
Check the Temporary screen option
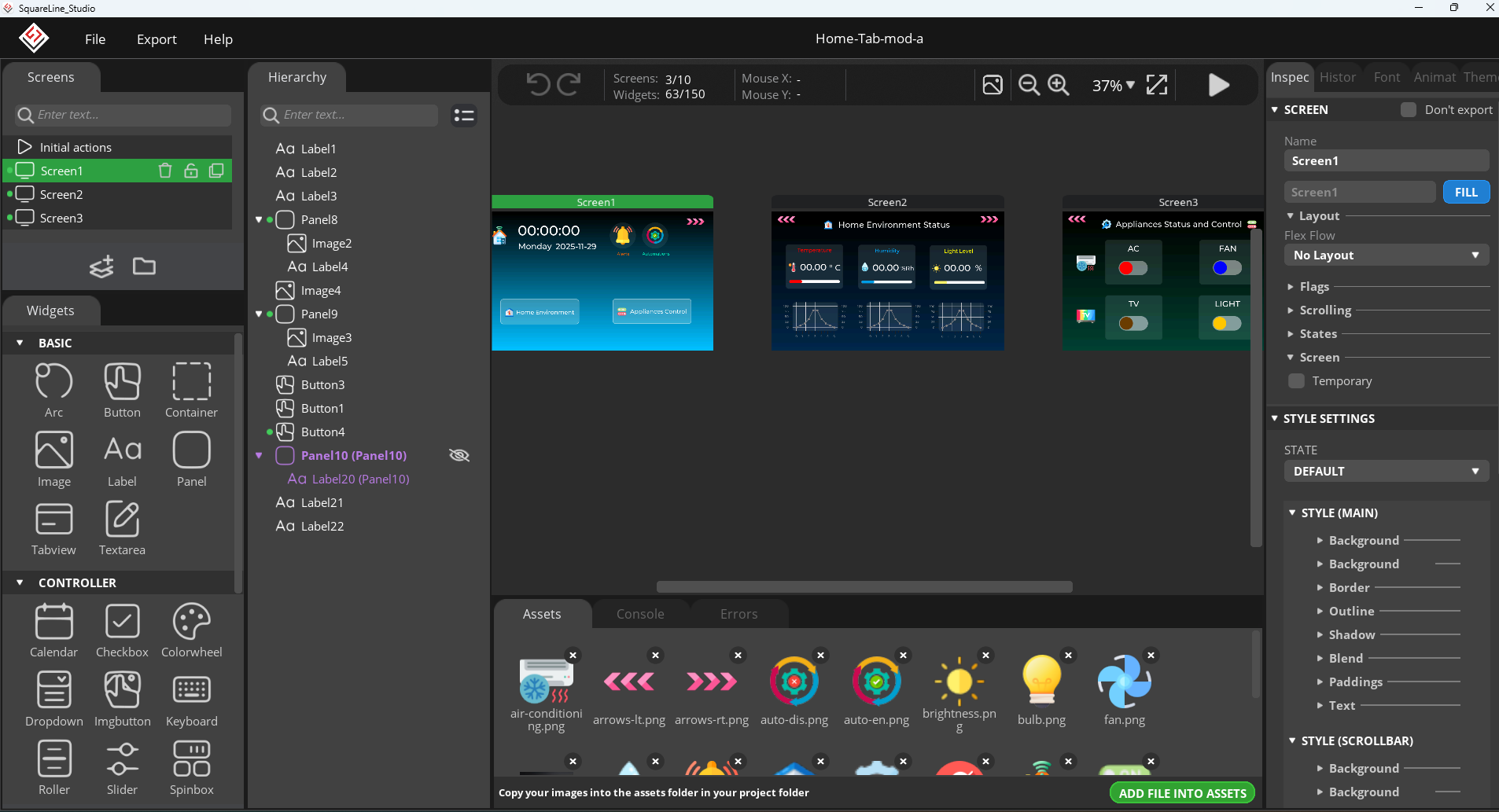coord(1297,381)
